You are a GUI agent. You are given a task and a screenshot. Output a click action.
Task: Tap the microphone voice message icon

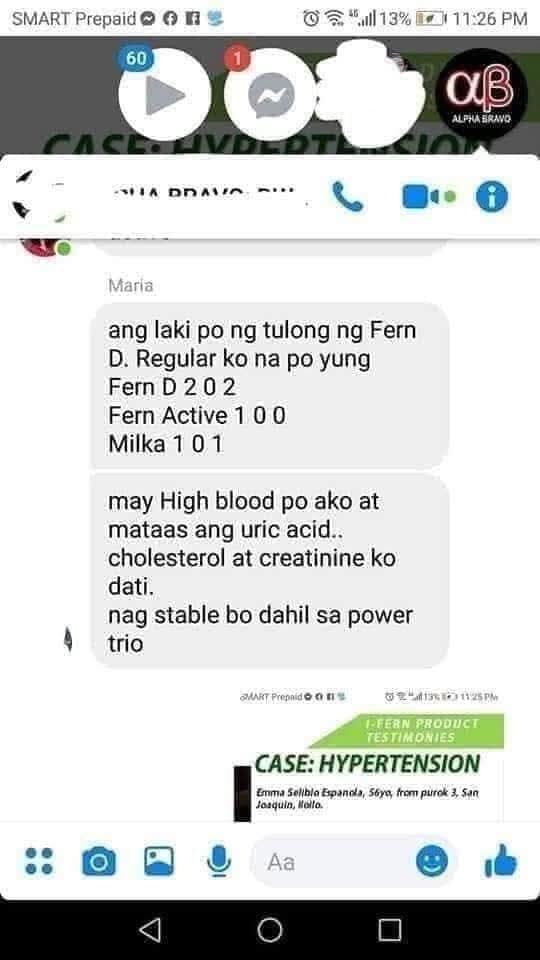pyautogui.click(x=219, y=862)
